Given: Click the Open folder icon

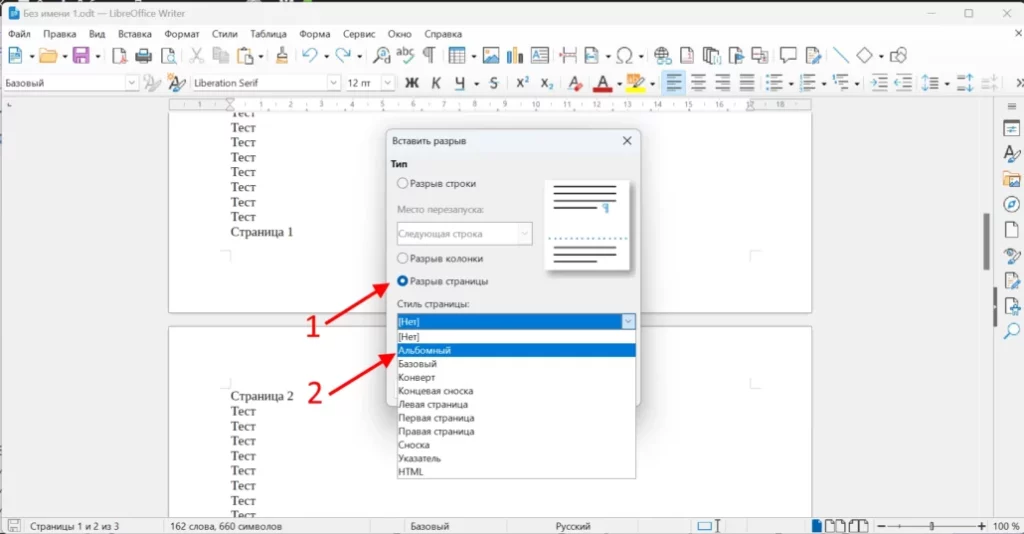Looking at the screenshot, I should coord(48,56).
